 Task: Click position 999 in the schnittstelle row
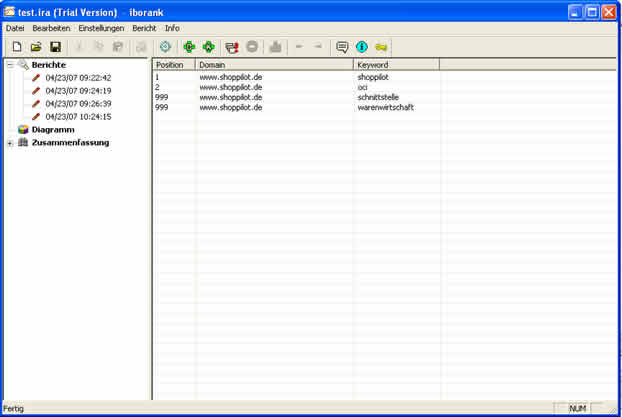[x=161, y=97]
